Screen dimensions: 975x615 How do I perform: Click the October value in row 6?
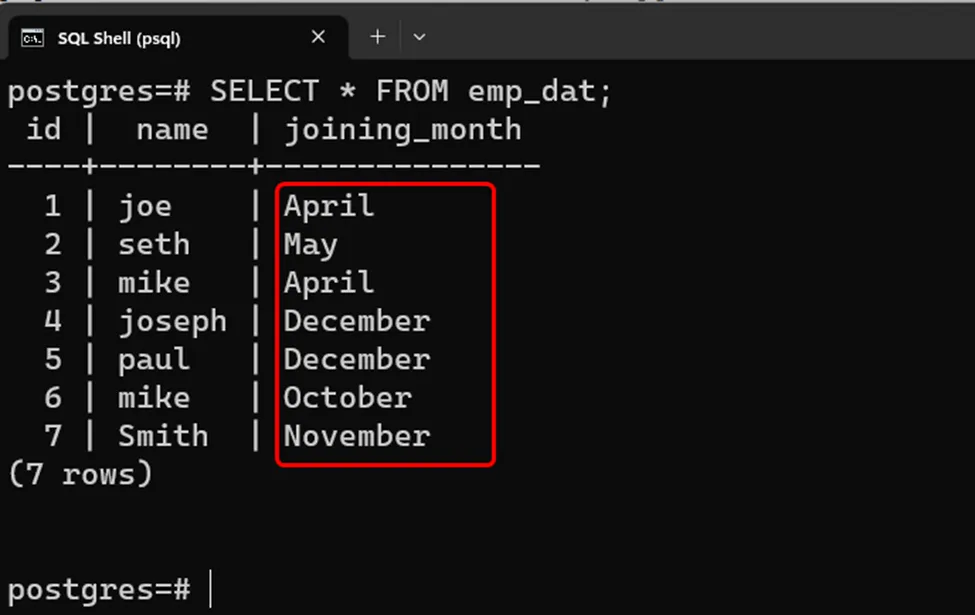pyautogui.click(x=347, y=397)
